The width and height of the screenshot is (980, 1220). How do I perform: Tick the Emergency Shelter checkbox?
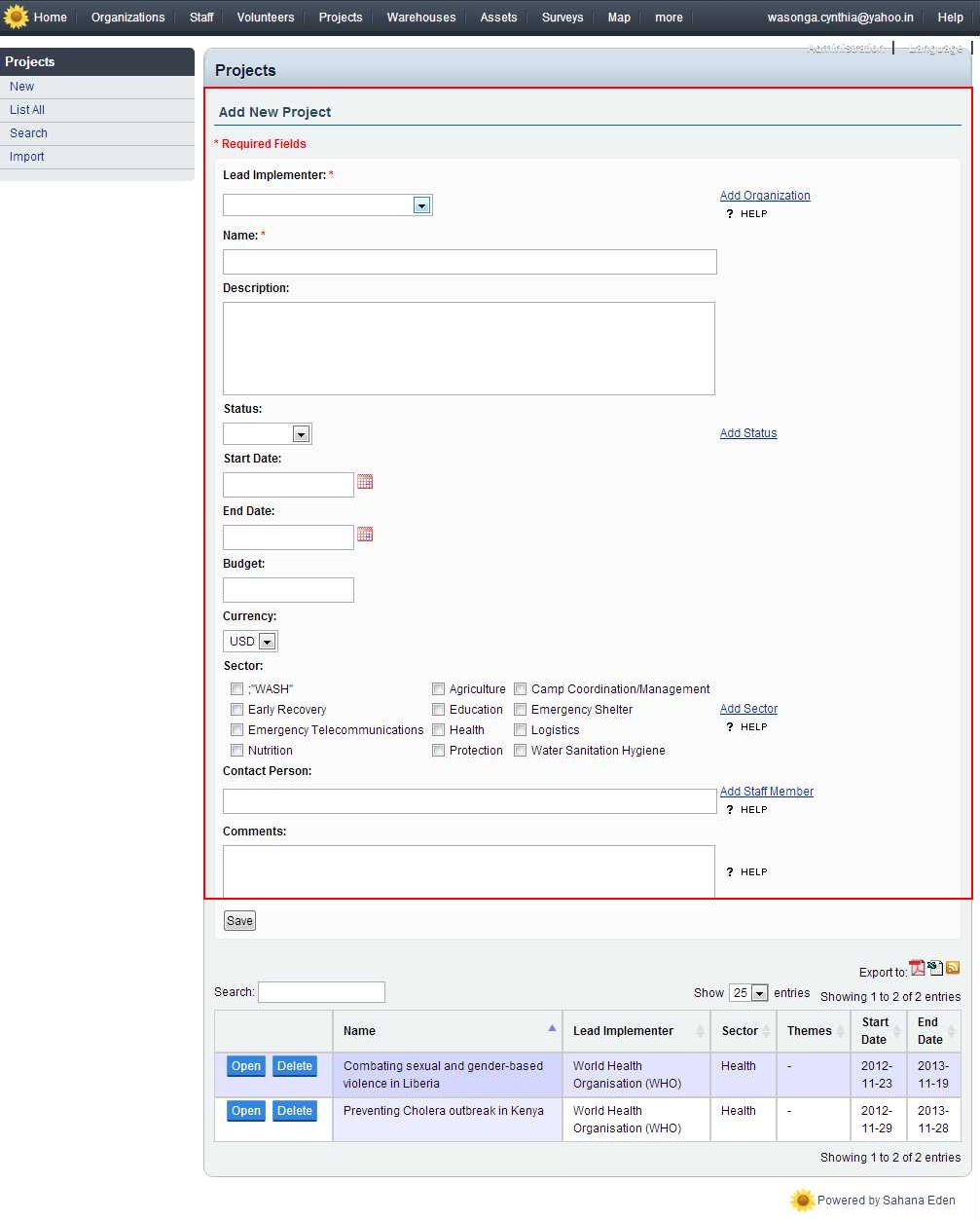tap(521, 710)
